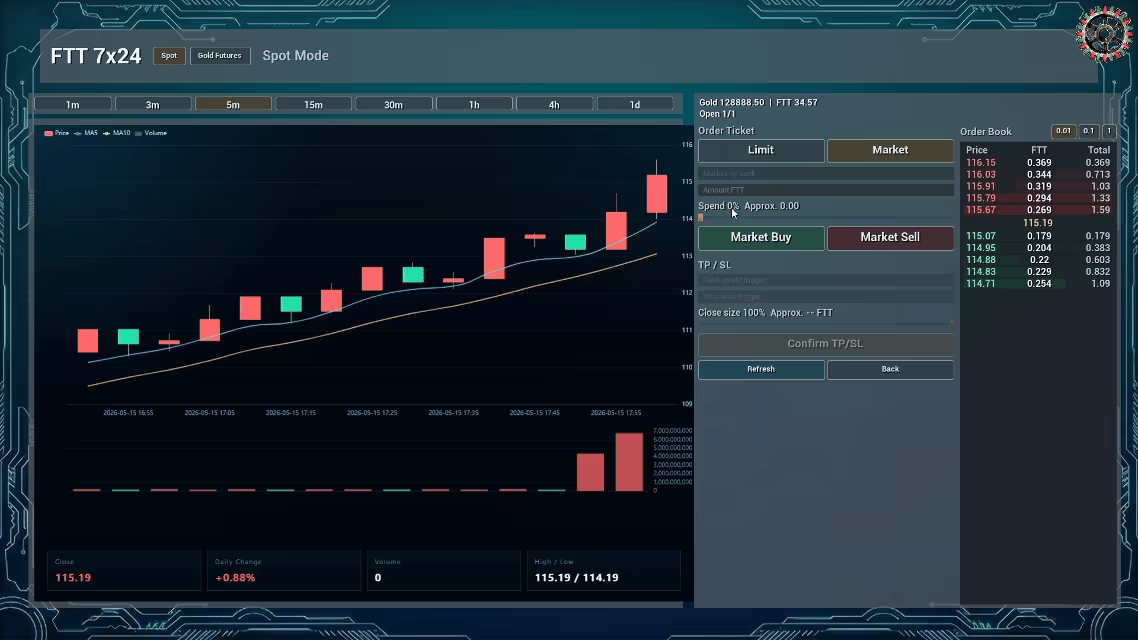Focus the Stop-loss trigger field
Image resolution: width=1138 pixels, height=640 pixels.
pos(826,297)
